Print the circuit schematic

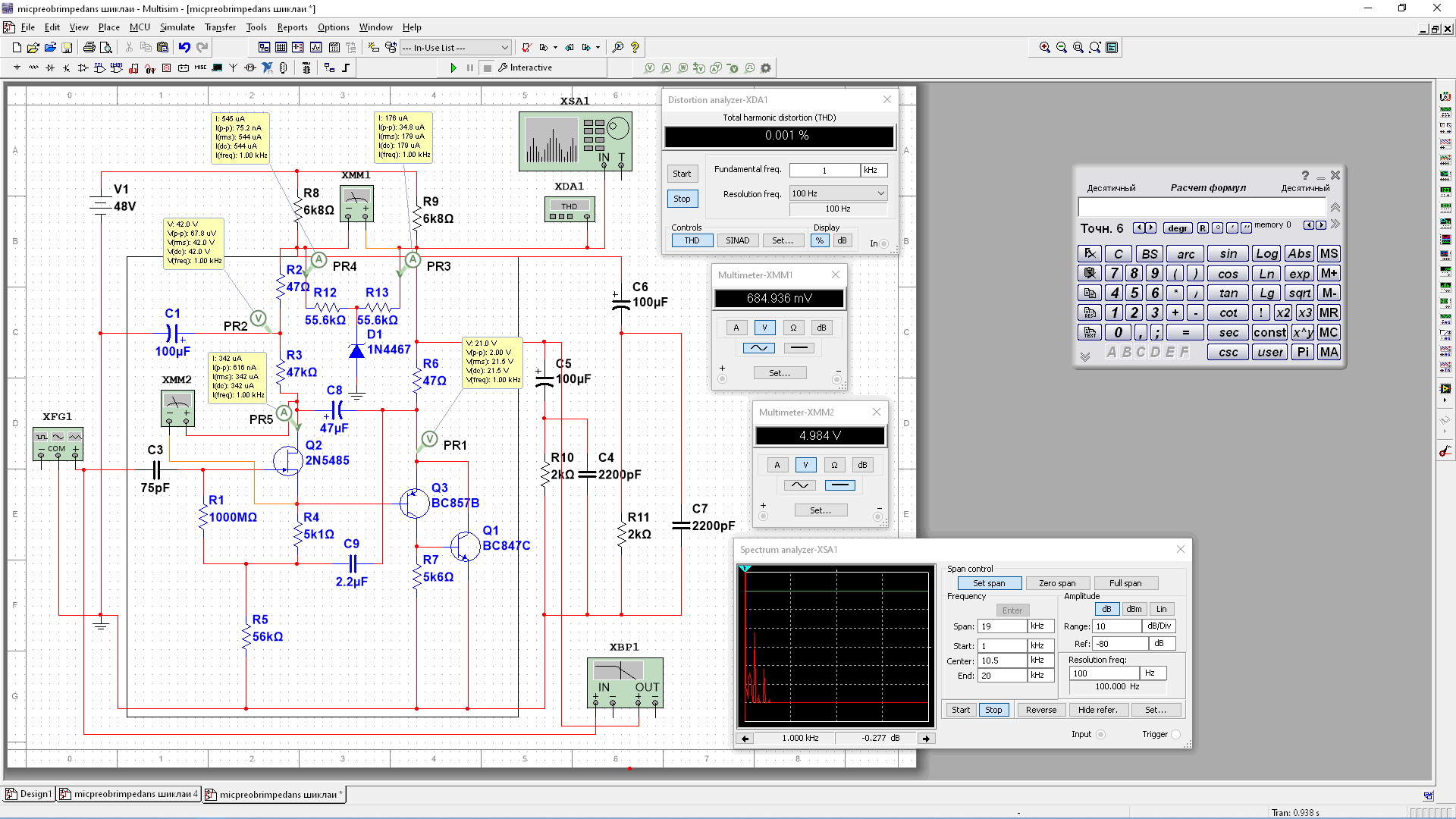(89, 48)
